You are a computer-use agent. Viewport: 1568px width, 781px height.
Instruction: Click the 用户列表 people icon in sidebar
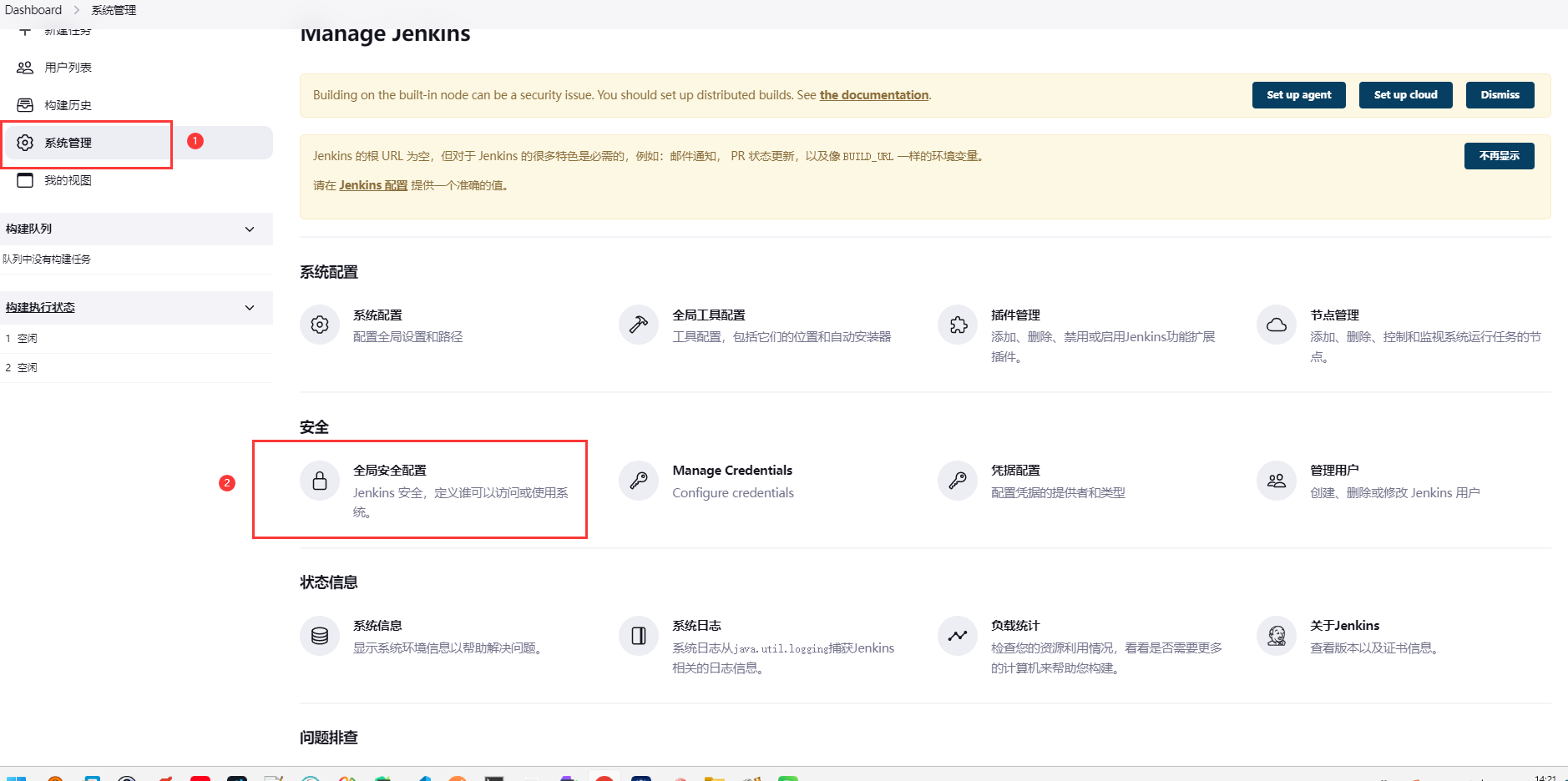point(25,68)
